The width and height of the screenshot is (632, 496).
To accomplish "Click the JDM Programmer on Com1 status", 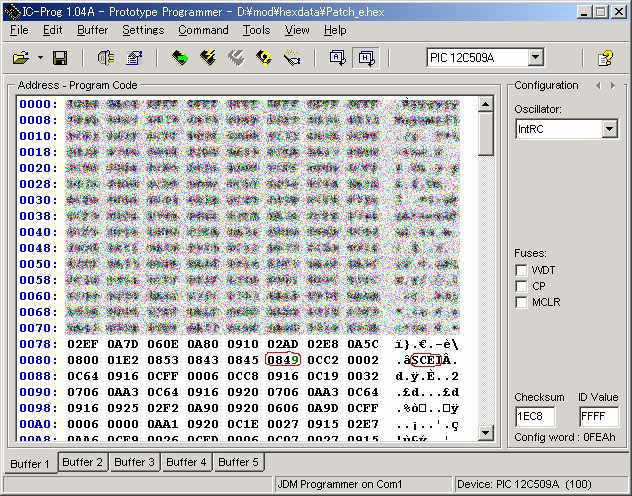I will tap(340, 484).
